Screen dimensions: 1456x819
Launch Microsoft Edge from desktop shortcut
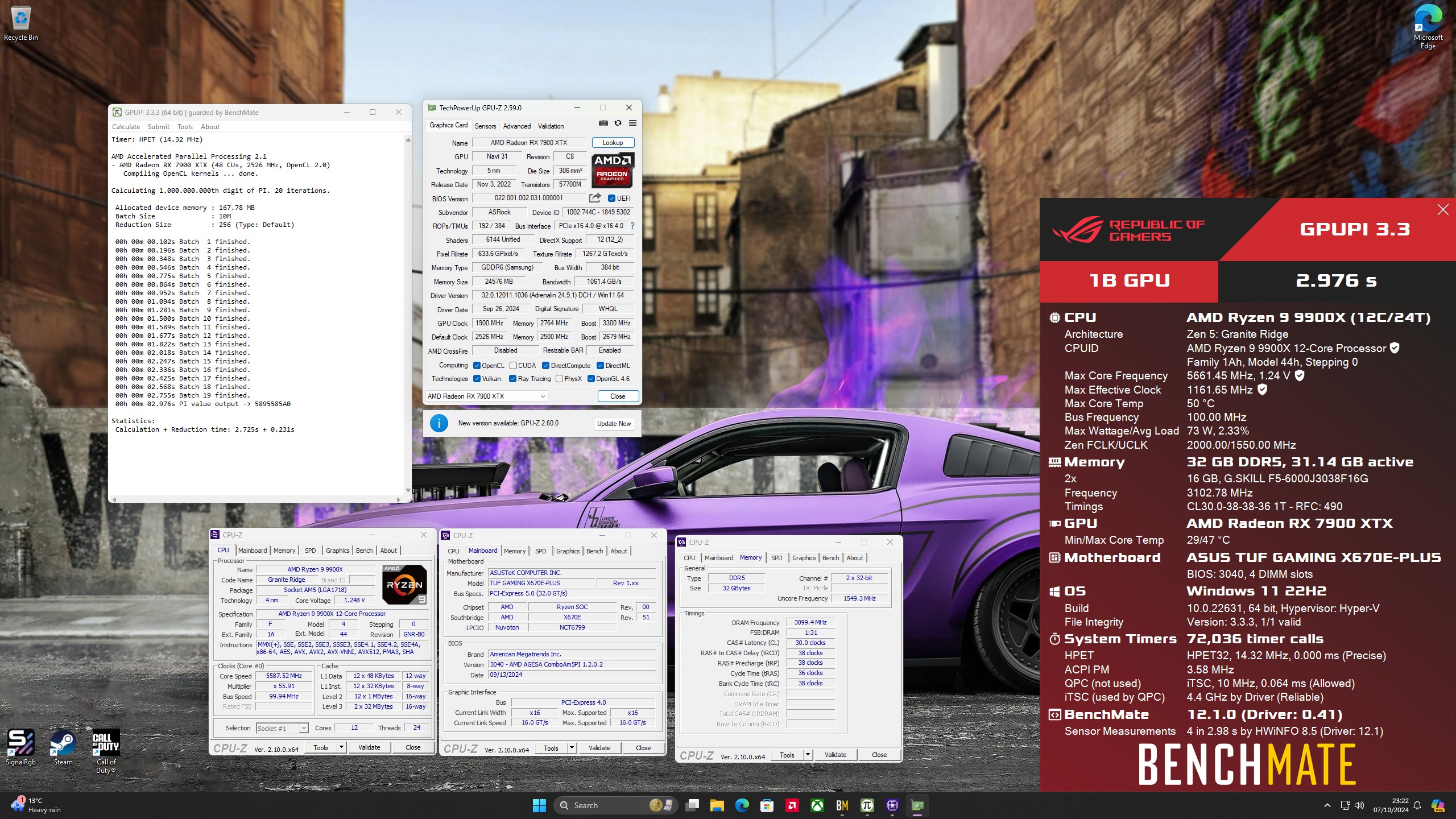tap(1428, 26)
